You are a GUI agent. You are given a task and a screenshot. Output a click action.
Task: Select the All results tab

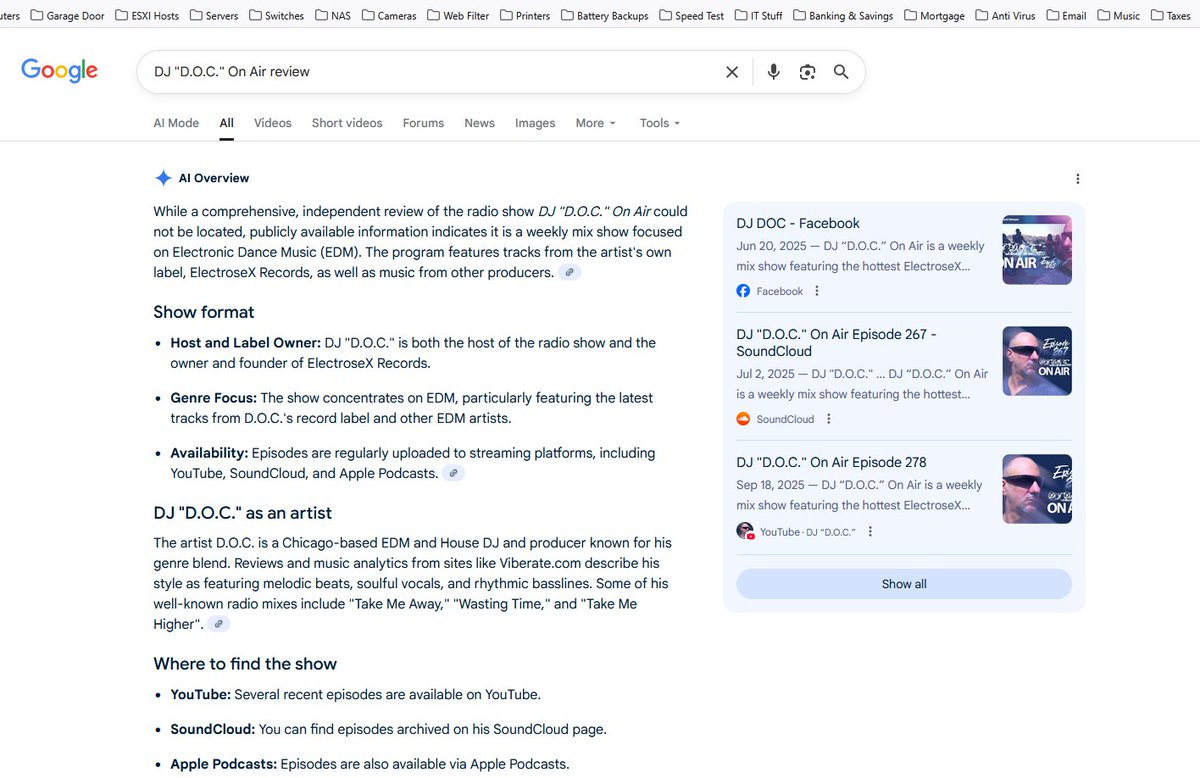227,123
